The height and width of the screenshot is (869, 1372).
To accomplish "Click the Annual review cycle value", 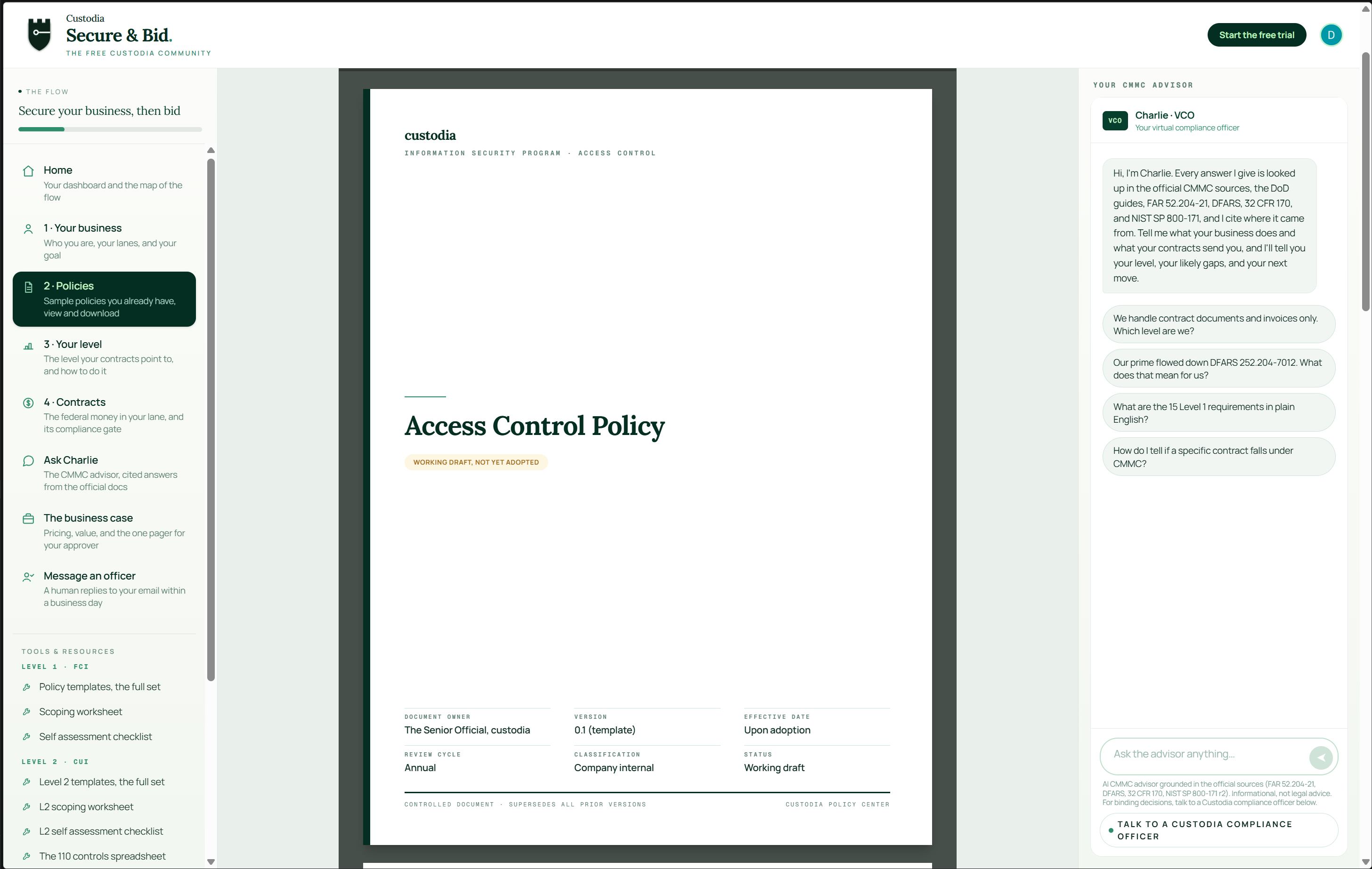I will coord(420,768).
